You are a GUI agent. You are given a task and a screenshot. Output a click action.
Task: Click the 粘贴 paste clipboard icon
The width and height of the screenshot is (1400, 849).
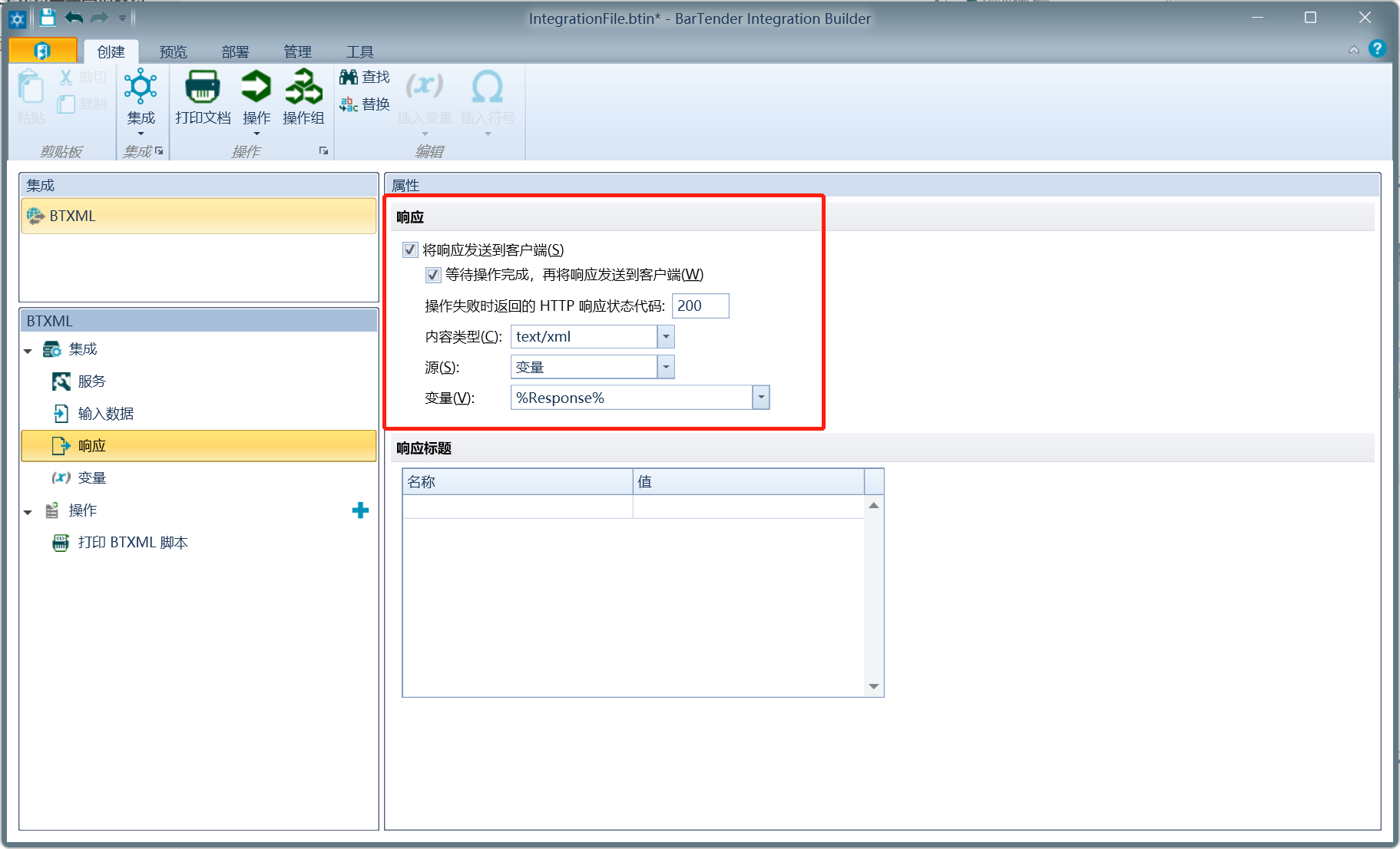tap(31, 87)
